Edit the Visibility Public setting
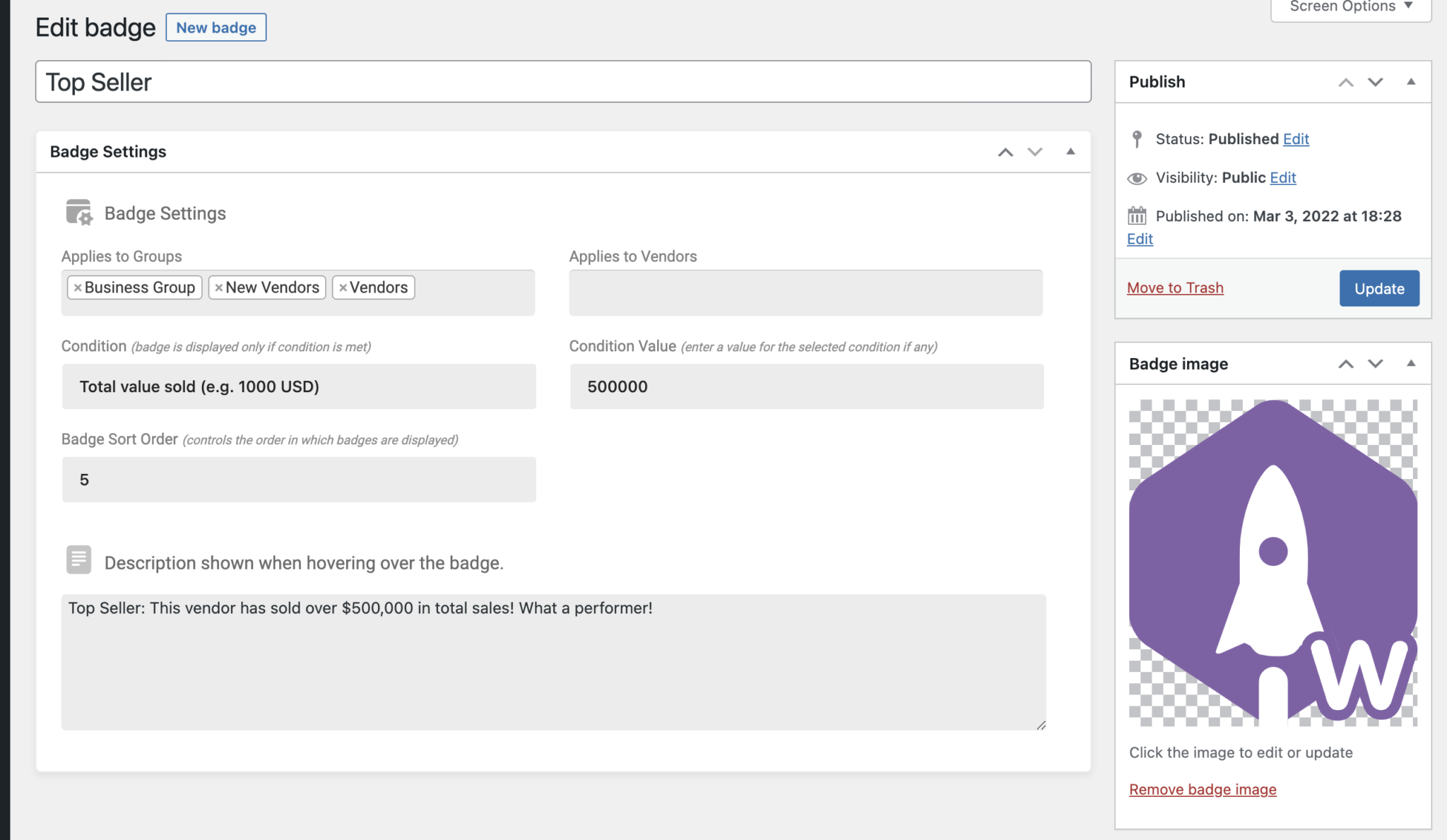This screenshot has width=1447, height=840. pyautogui.click(x=1283, y=177)
